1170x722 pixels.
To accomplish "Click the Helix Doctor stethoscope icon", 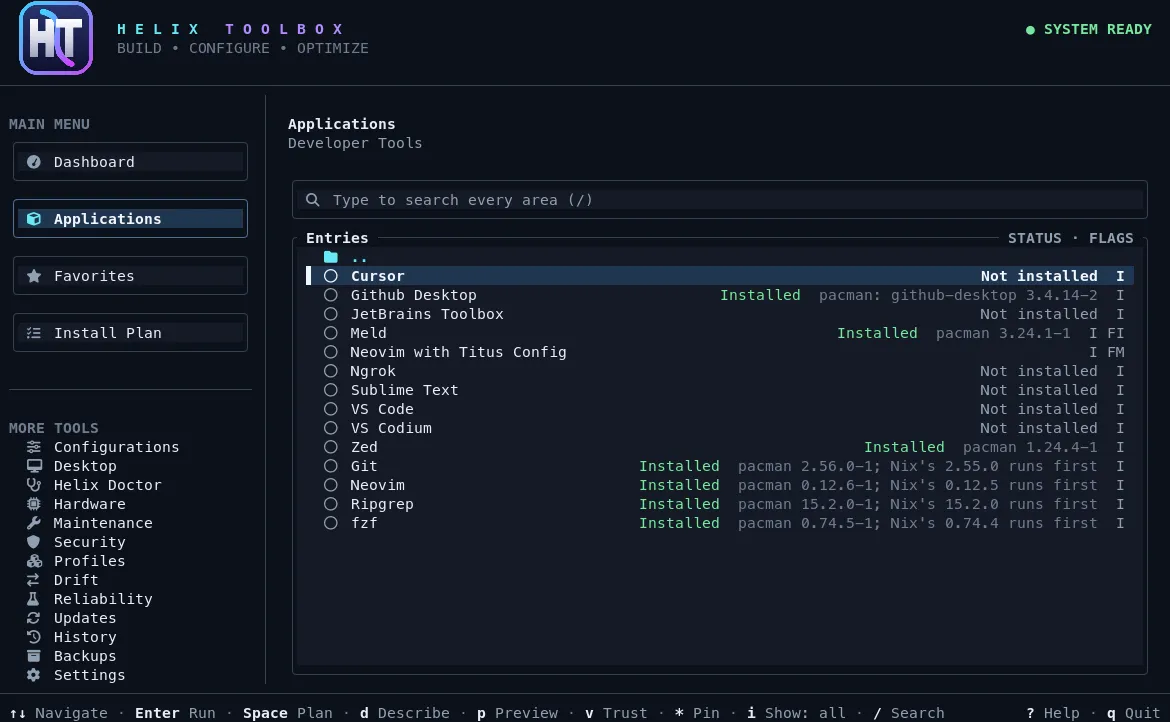I will 34,485.
